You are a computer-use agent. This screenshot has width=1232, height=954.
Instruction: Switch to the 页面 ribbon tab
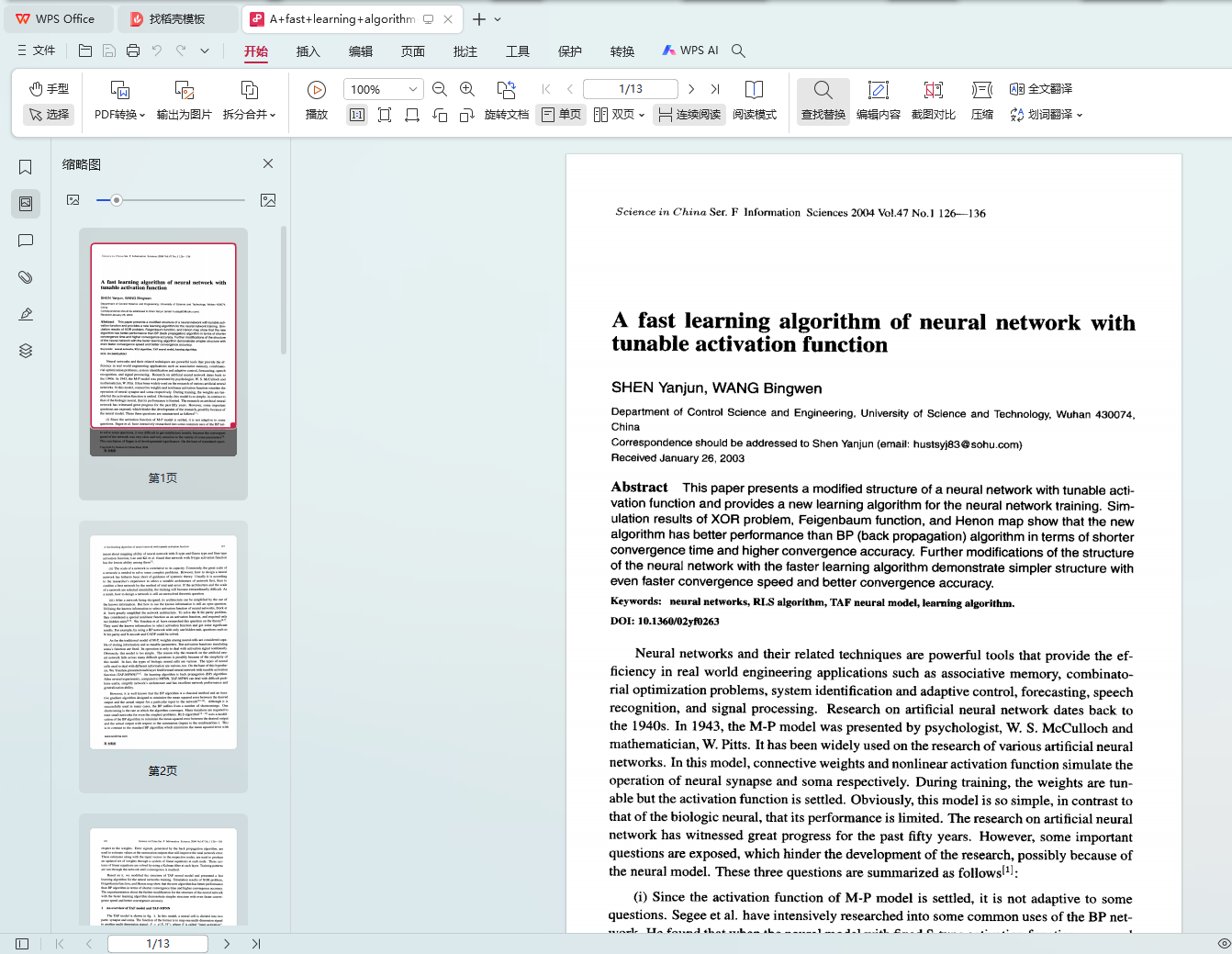pos(413,51)
